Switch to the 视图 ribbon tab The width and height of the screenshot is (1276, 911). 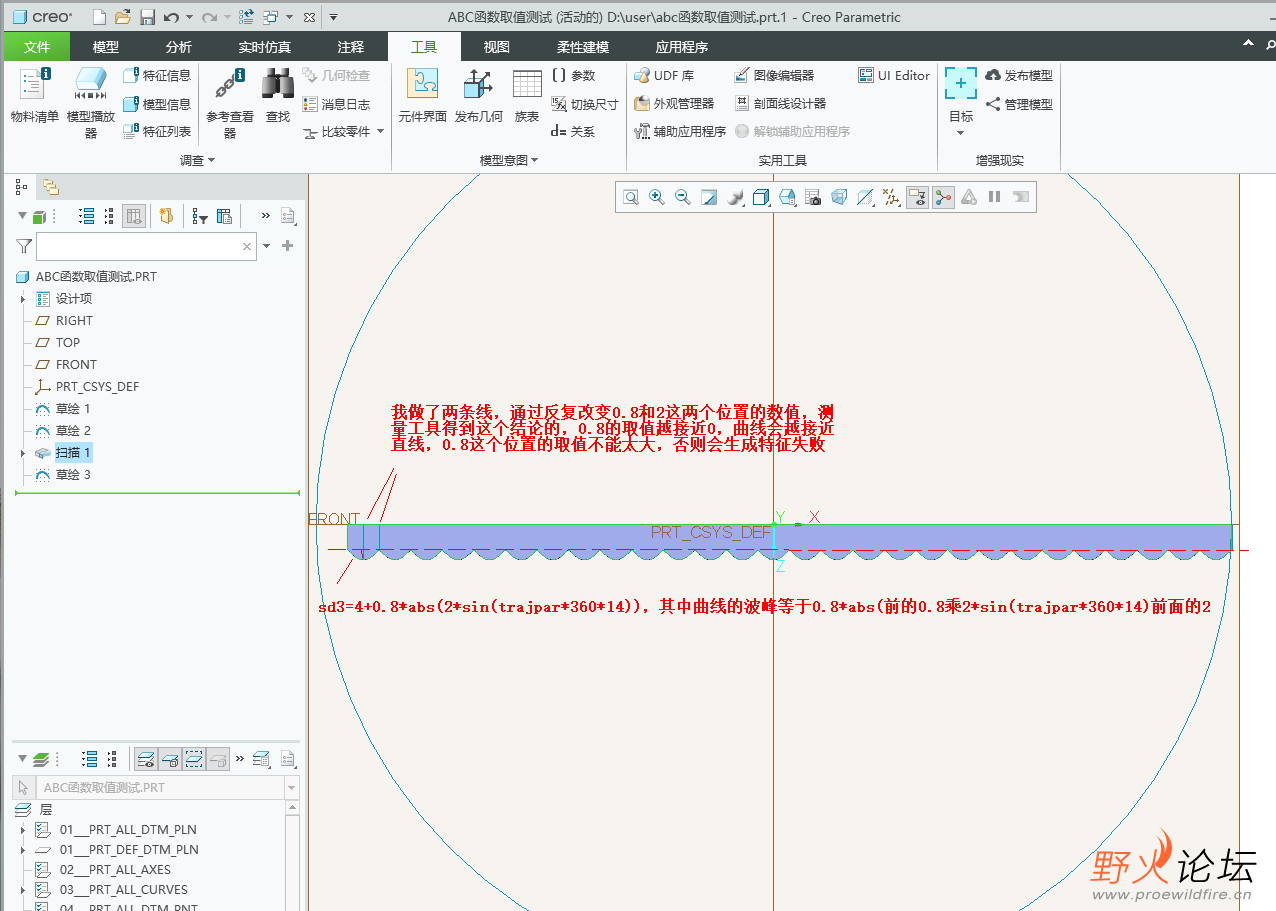[x=497, y=47]
